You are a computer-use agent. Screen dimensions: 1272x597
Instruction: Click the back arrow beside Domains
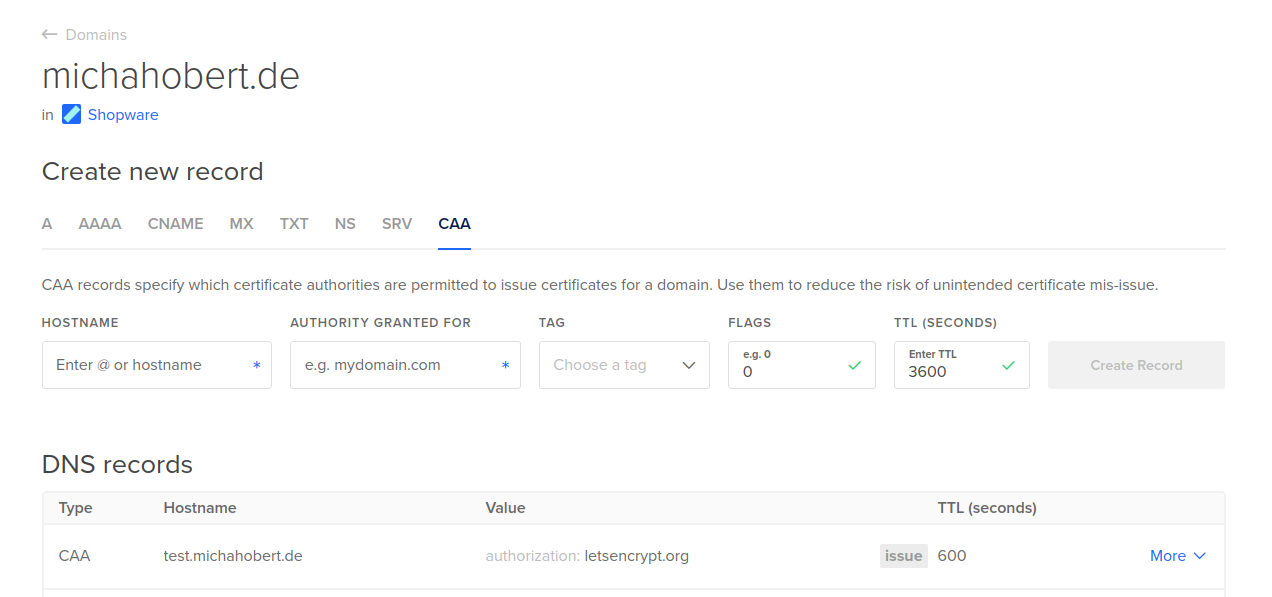pyautogui.click(x=50, y=35)
